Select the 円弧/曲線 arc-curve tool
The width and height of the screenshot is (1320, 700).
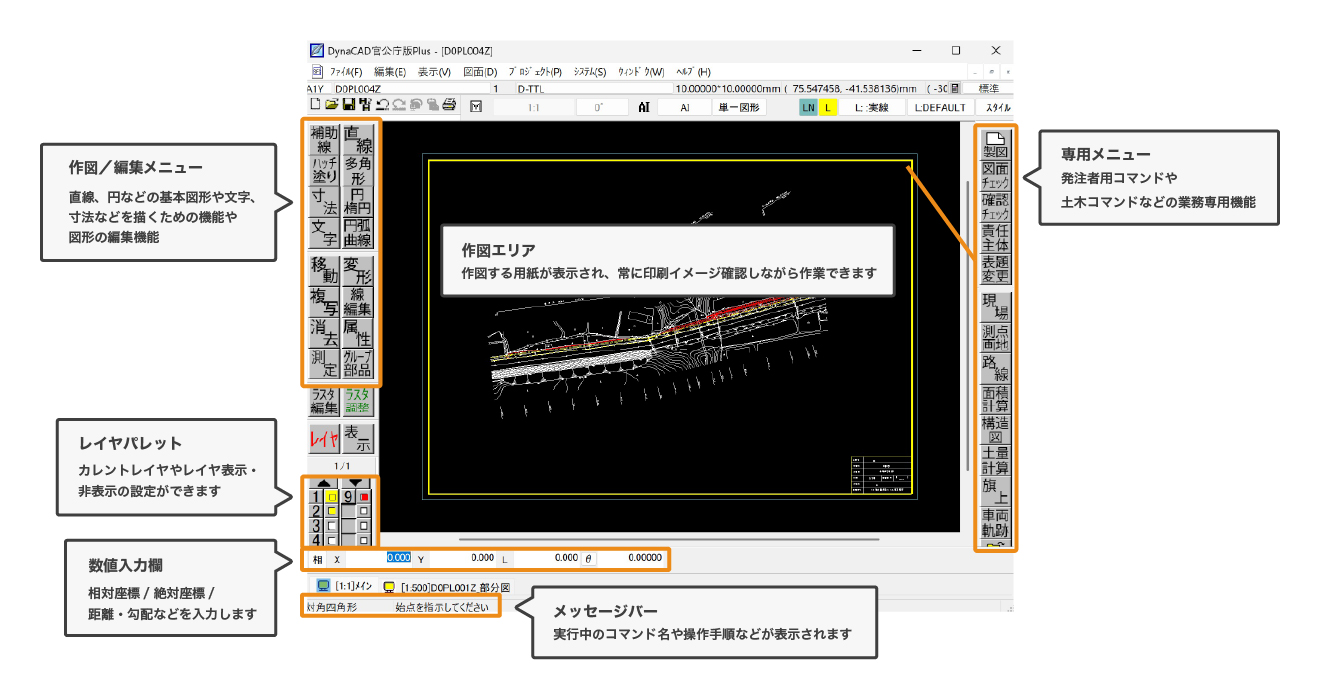tap(358, 232)
